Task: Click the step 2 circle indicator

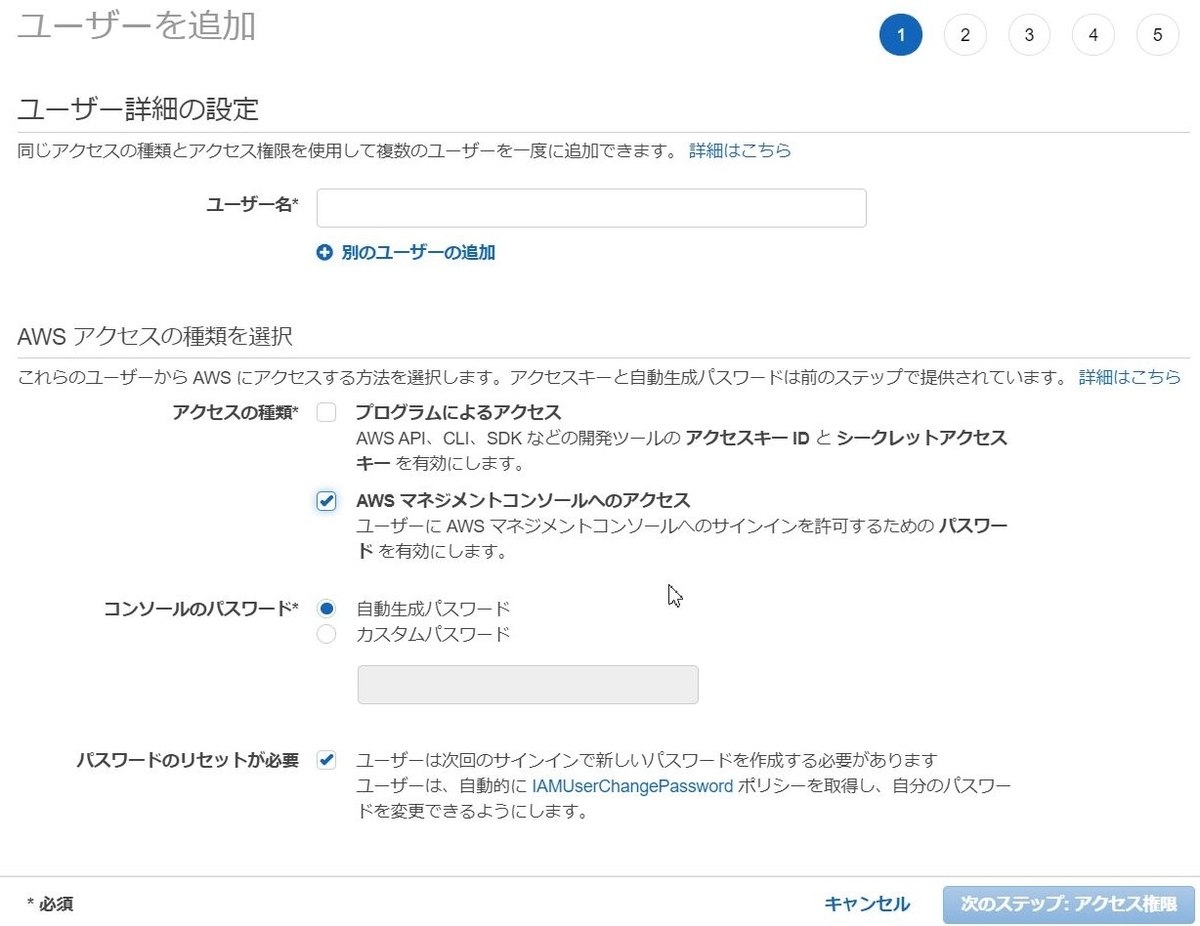Action: [965, 34]
